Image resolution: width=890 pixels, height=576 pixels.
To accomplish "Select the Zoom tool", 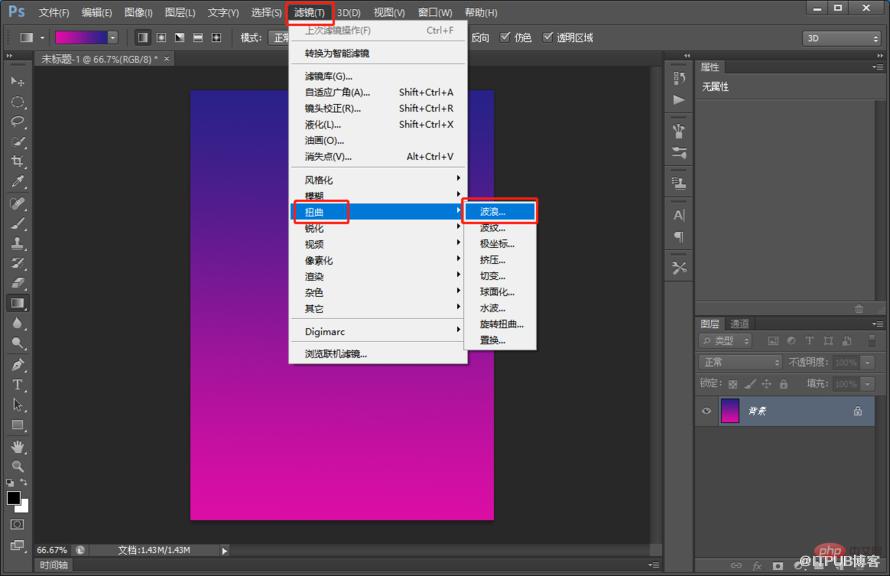I will (18, 466).
